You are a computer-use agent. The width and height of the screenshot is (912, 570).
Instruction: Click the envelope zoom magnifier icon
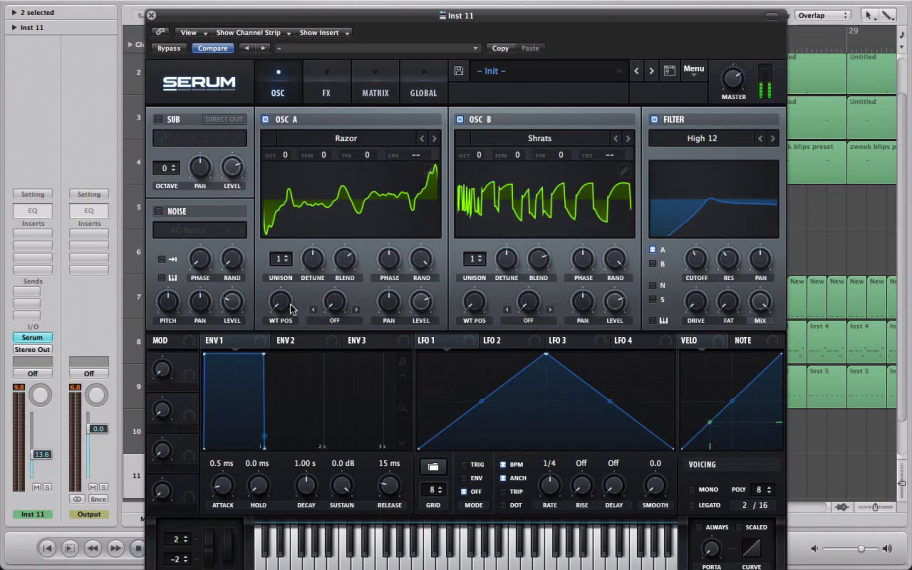[x=402, y=408]
